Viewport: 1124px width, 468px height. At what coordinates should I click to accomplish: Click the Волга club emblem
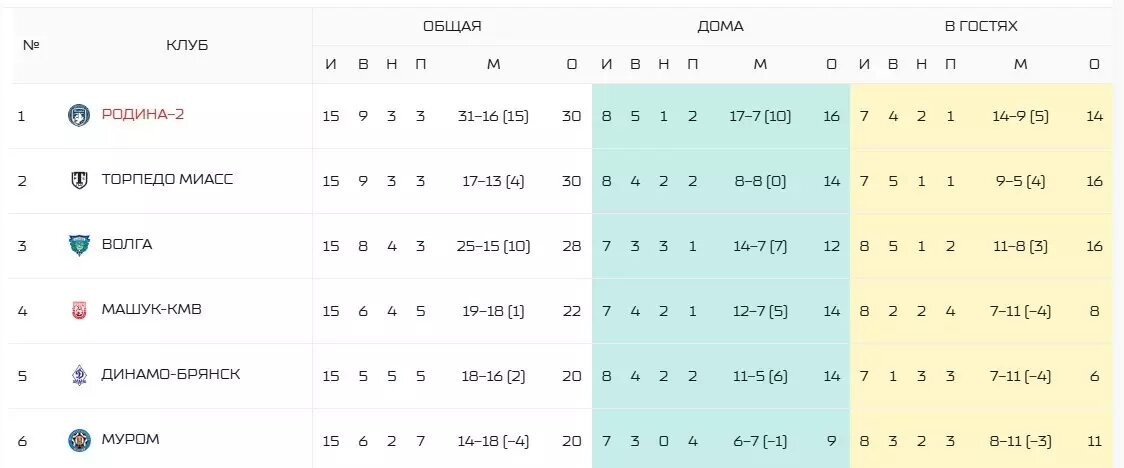click(79, 245)
